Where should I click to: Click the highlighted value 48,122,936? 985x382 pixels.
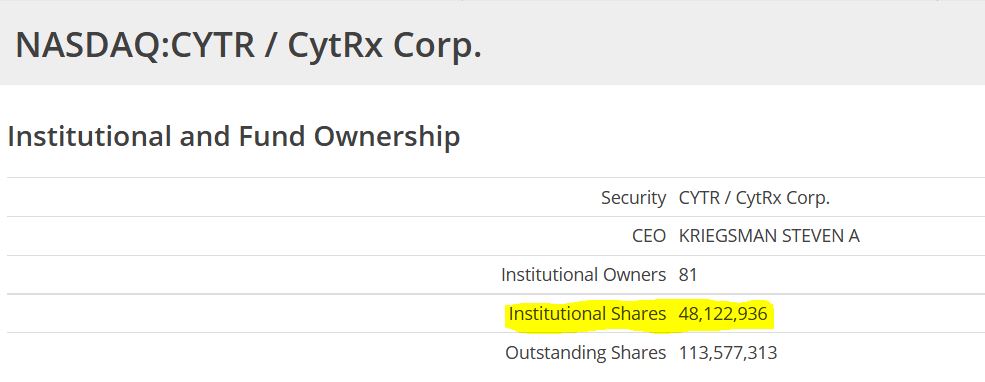[723, 314]
